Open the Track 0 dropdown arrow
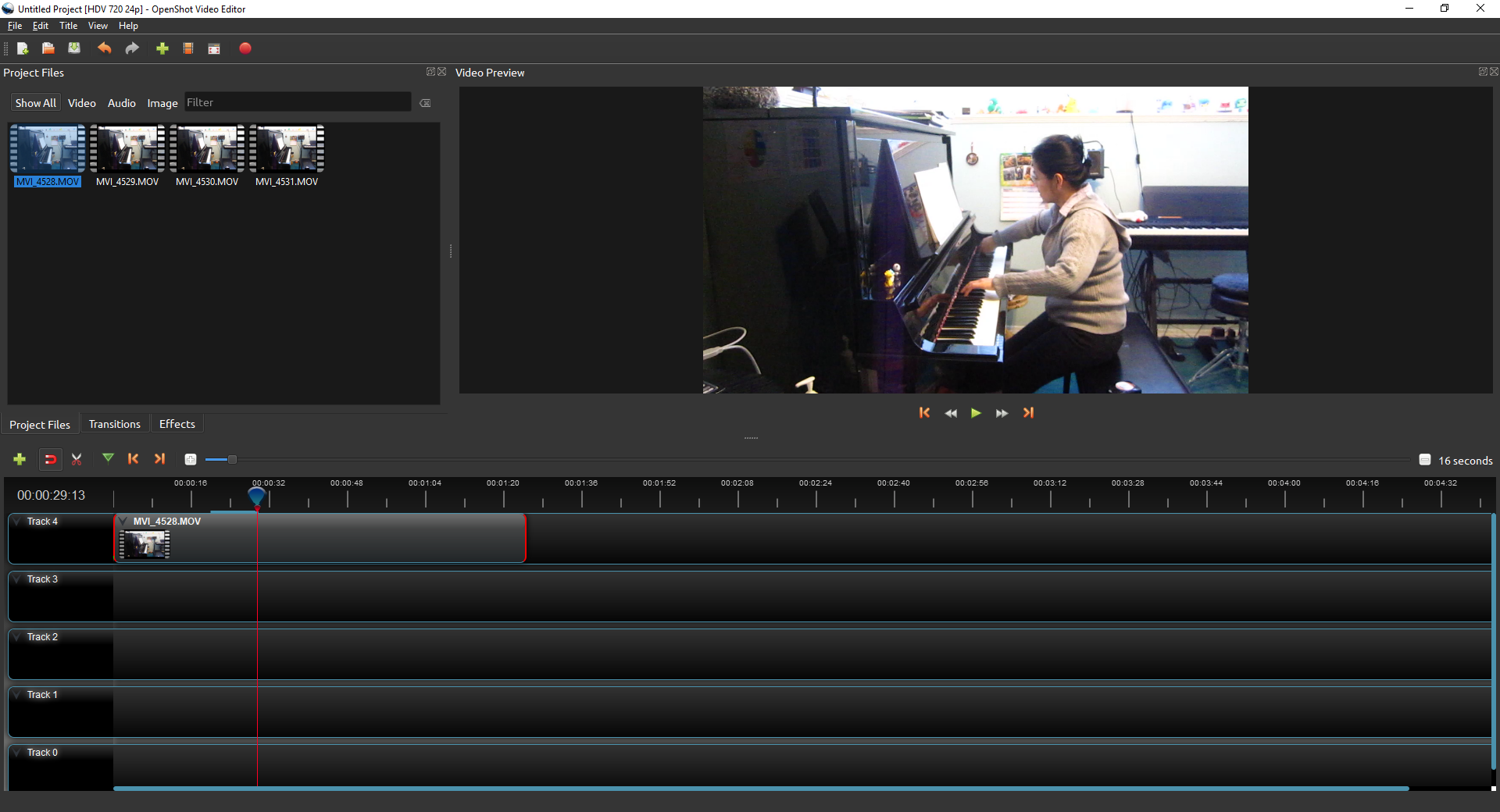This screenshot has width=1500, height=812. tap(17, 753)
